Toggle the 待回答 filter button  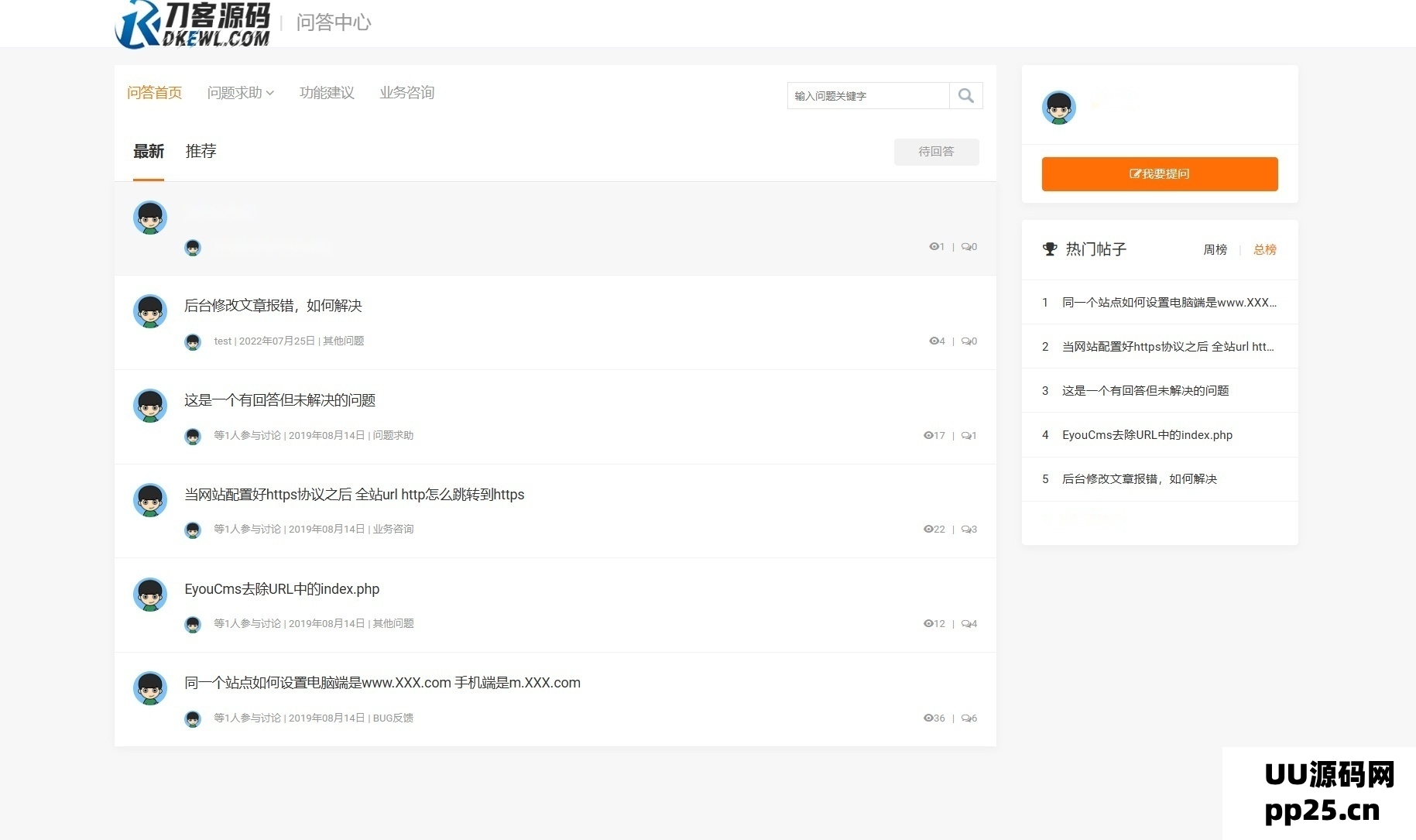(936, 152)
